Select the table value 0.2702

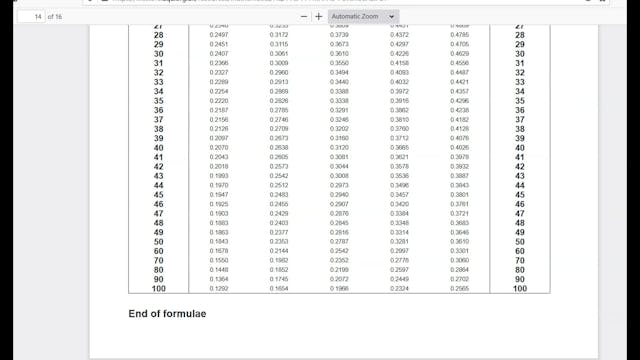[x=460, y=279]
